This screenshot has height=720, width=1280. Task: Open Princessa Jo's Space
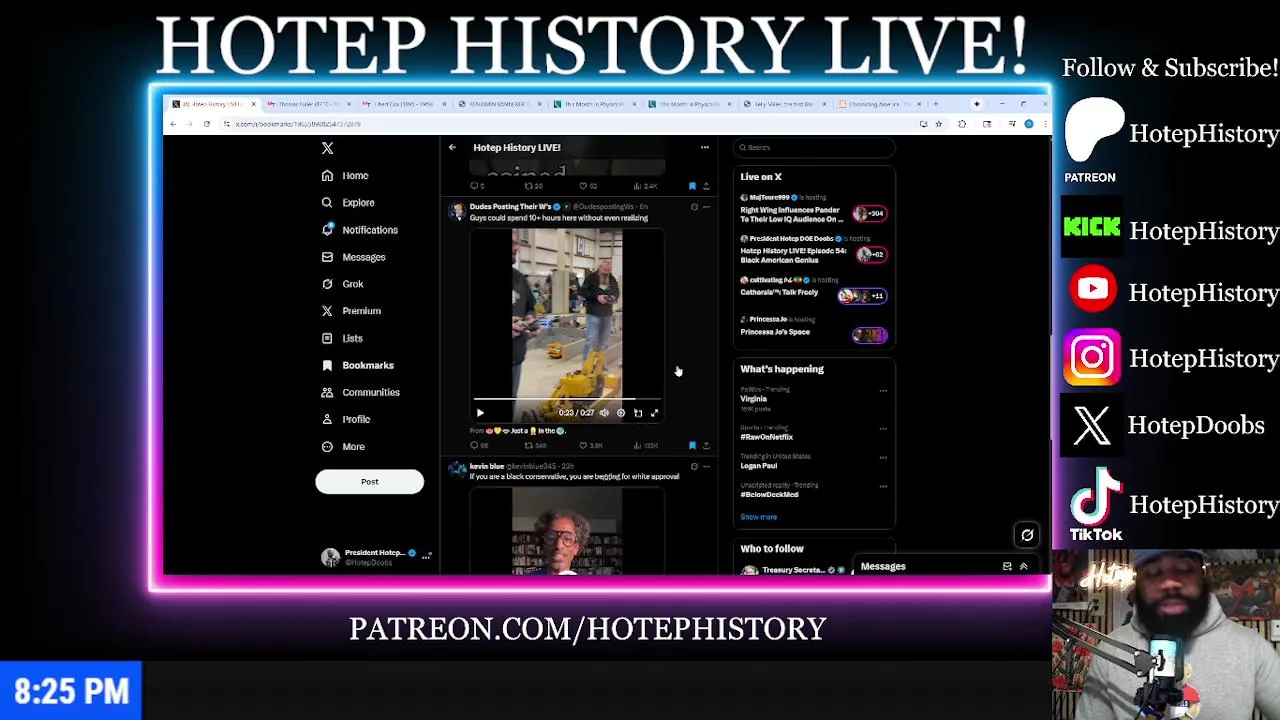pyautogui.click(x=813, y=328)
